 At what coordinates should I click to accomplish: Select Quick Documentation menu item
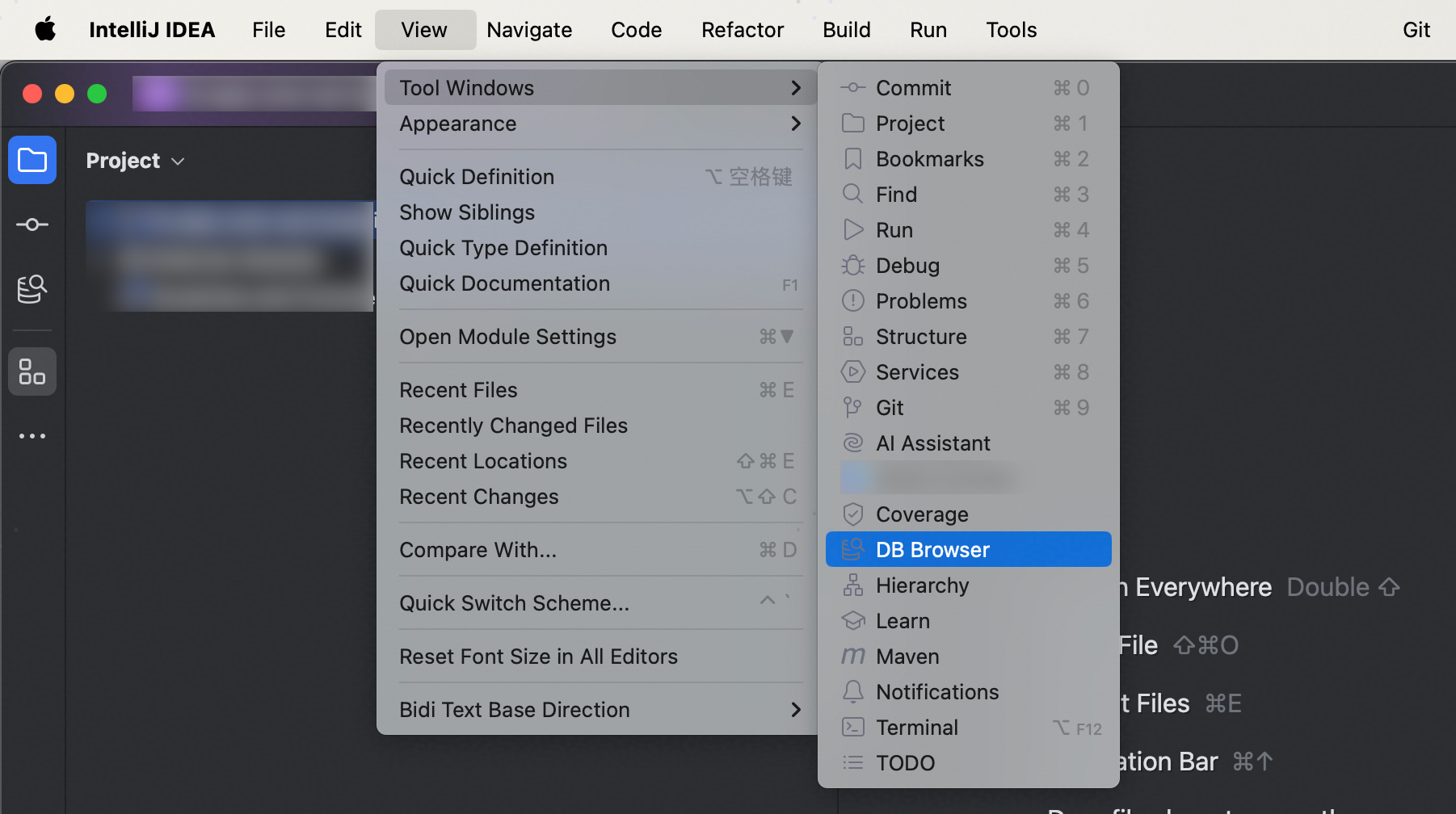(598, 283)
